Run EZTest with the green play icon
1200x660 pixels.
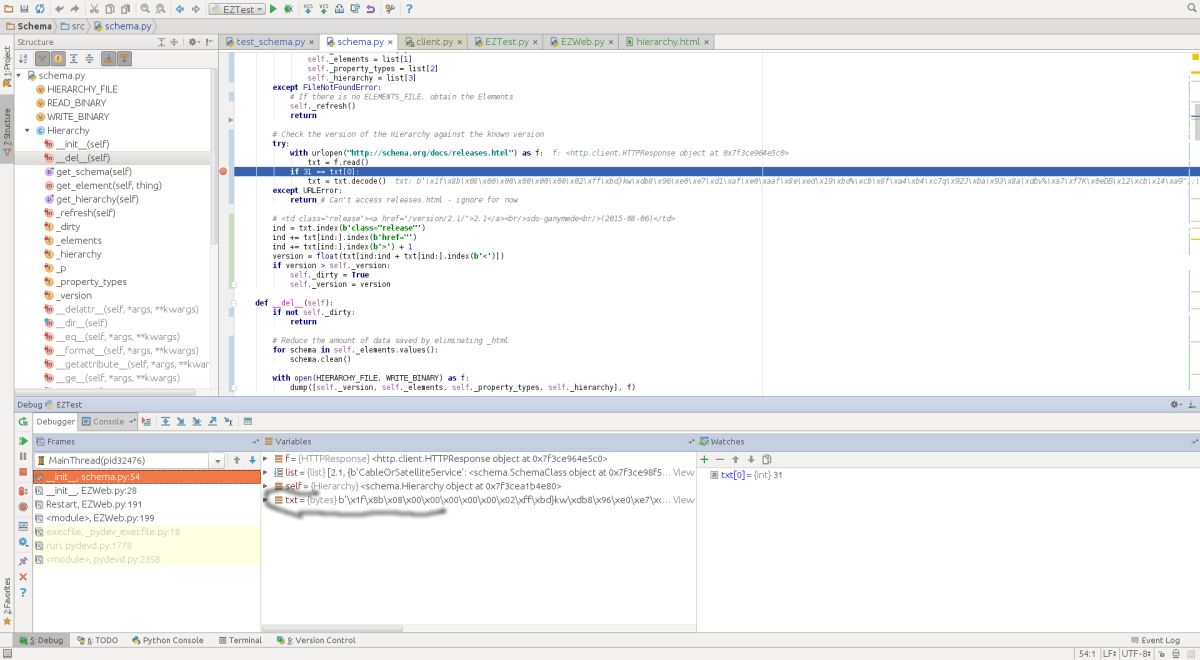pos(273,8)
